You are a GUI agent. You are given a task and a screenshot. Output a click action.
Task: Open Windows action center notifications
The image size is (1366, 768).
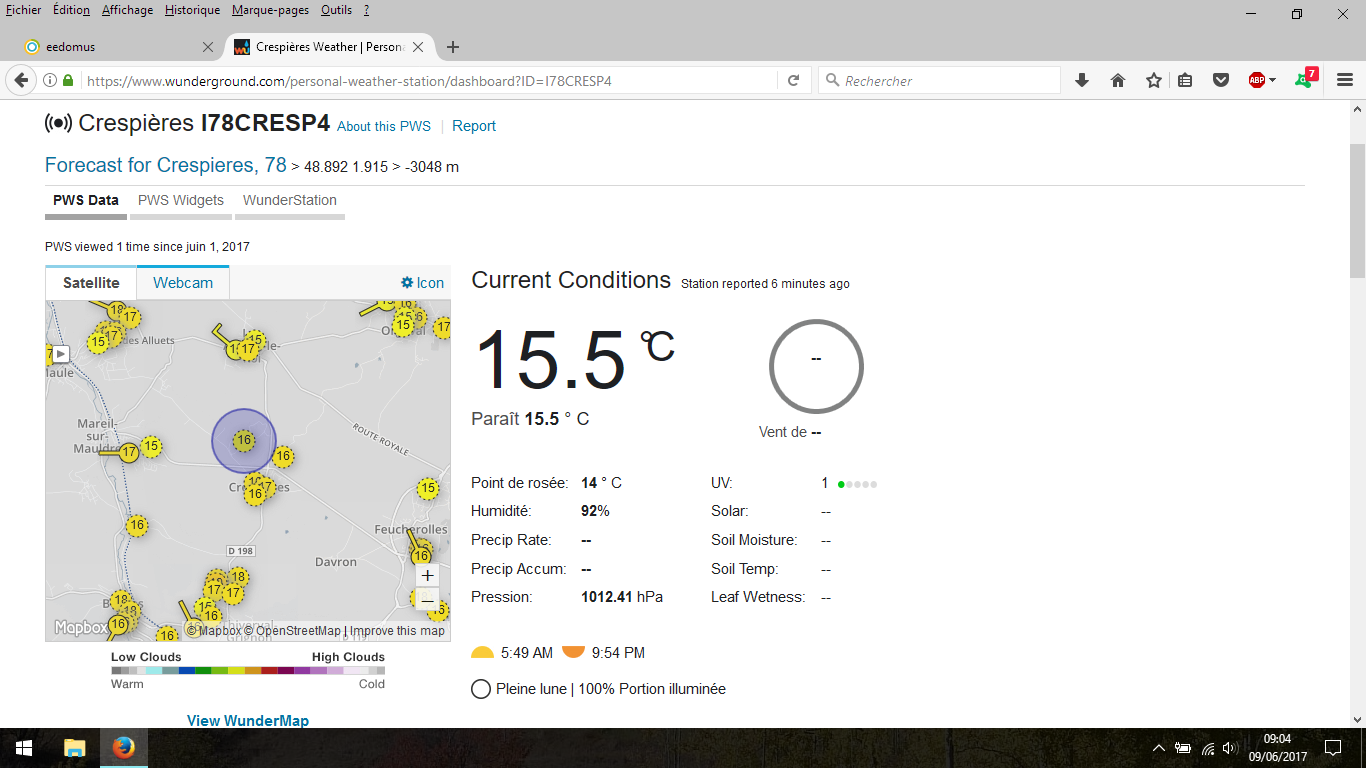pos(1332,748)
